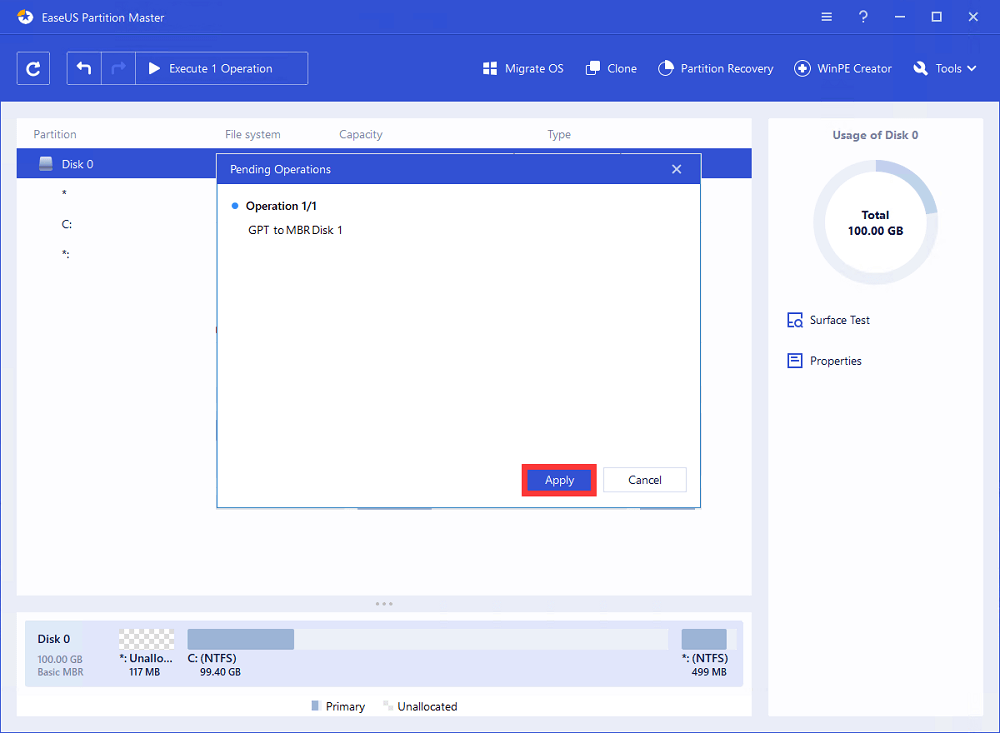This screenshot has height=733, width=1000.
Task: Click the Total 100.00 GB usage chart
Action: [875, 221]
